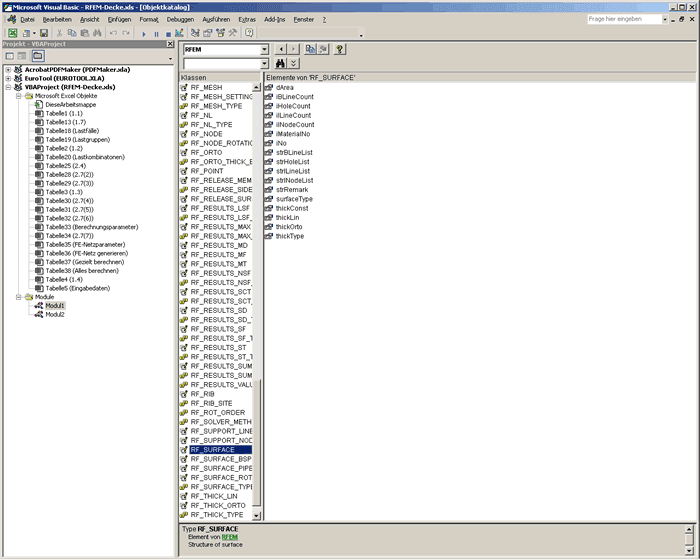The image size is (700, 560).
Task: Open the insert object dropdown arrow
Action: [34, 33]
